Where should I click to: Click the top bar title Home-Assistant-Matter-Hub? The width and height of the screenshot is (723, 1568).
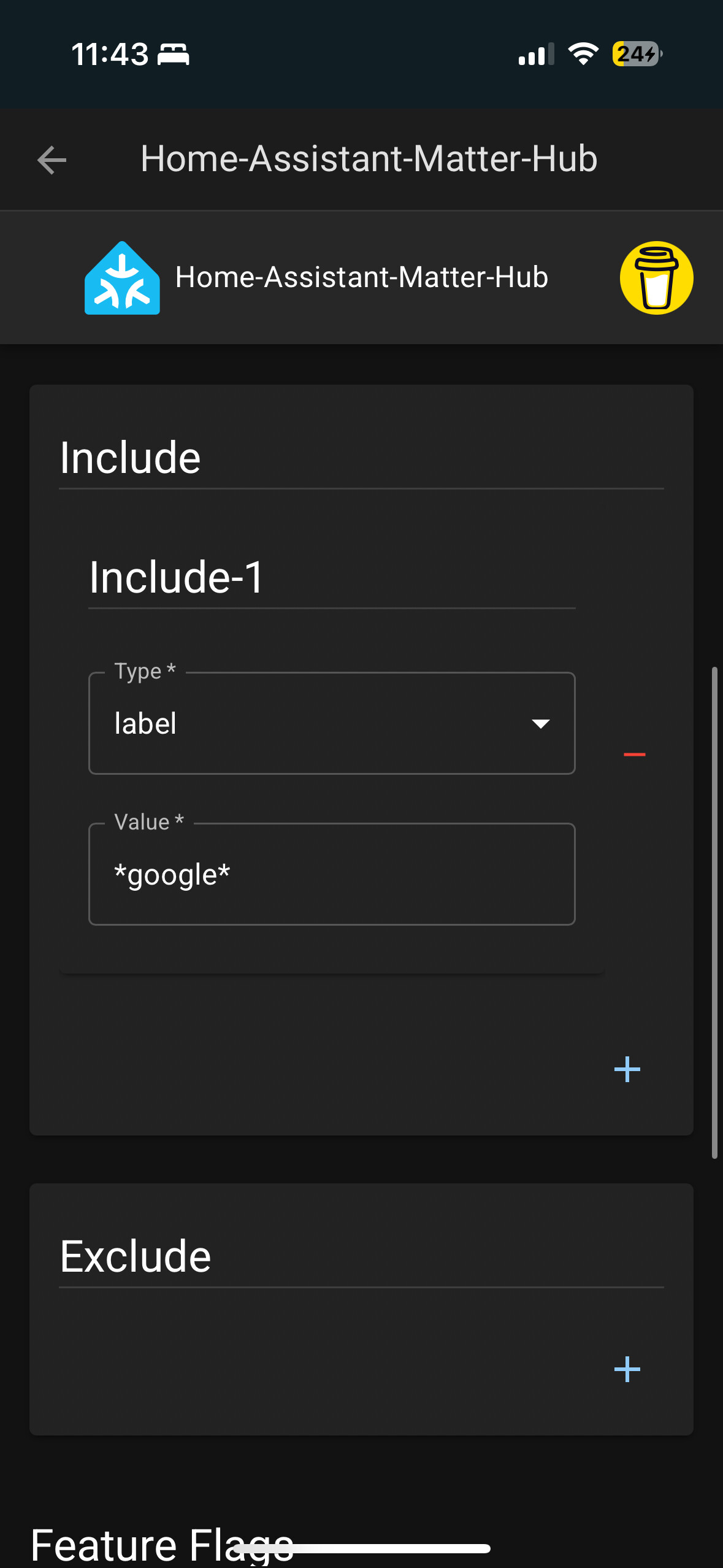click(x=369, y=159)
